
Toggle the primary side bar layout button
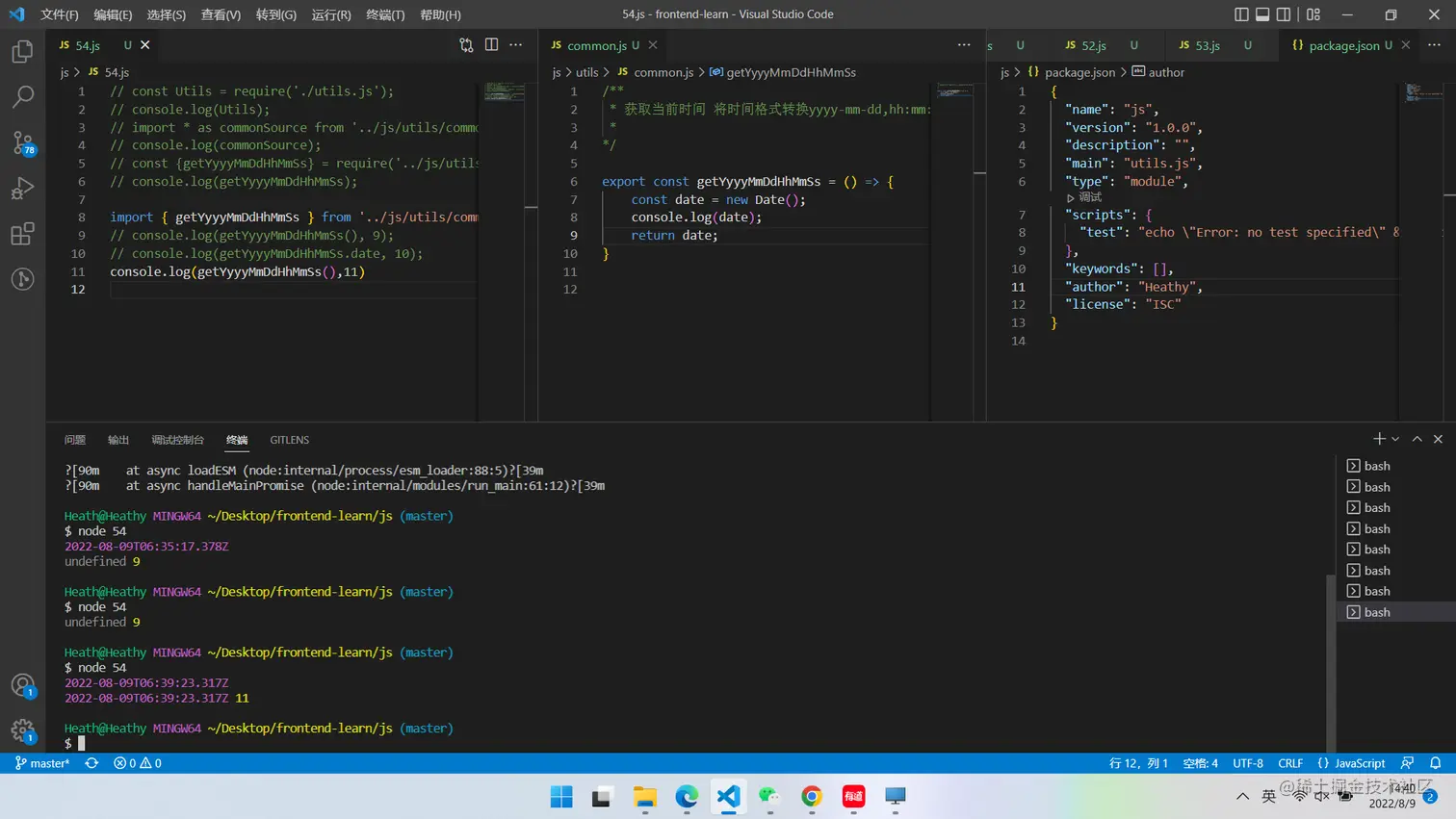pyautogui.click(x=1241, y=14)
